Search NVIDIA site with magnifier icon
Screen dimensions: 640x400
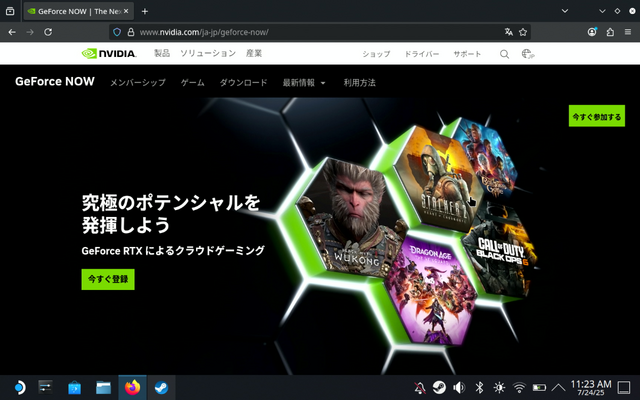504,54
